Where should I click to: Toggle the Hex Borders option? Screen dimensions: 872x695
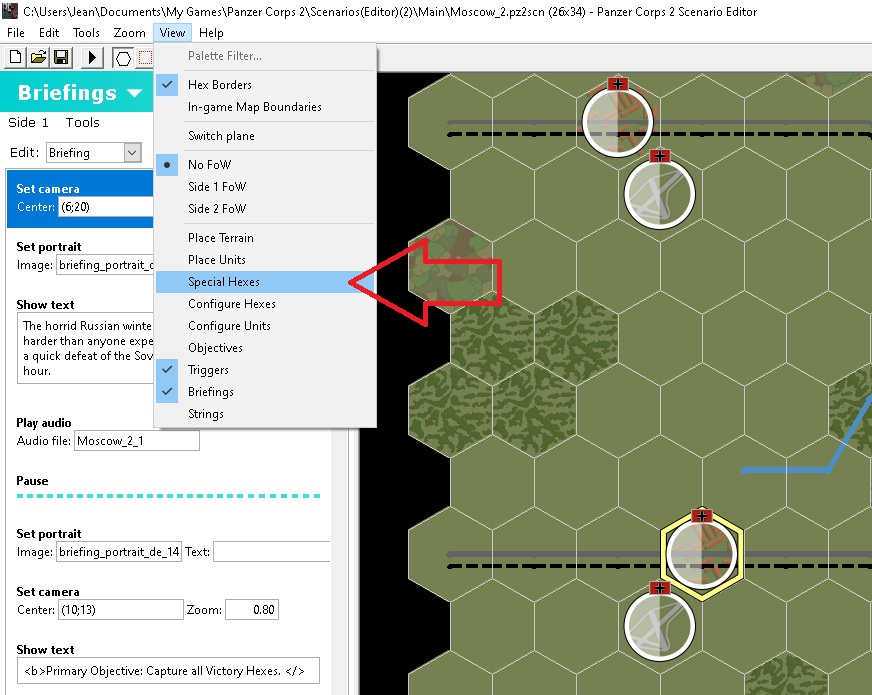pyautogui.click(x=220, y=85)
